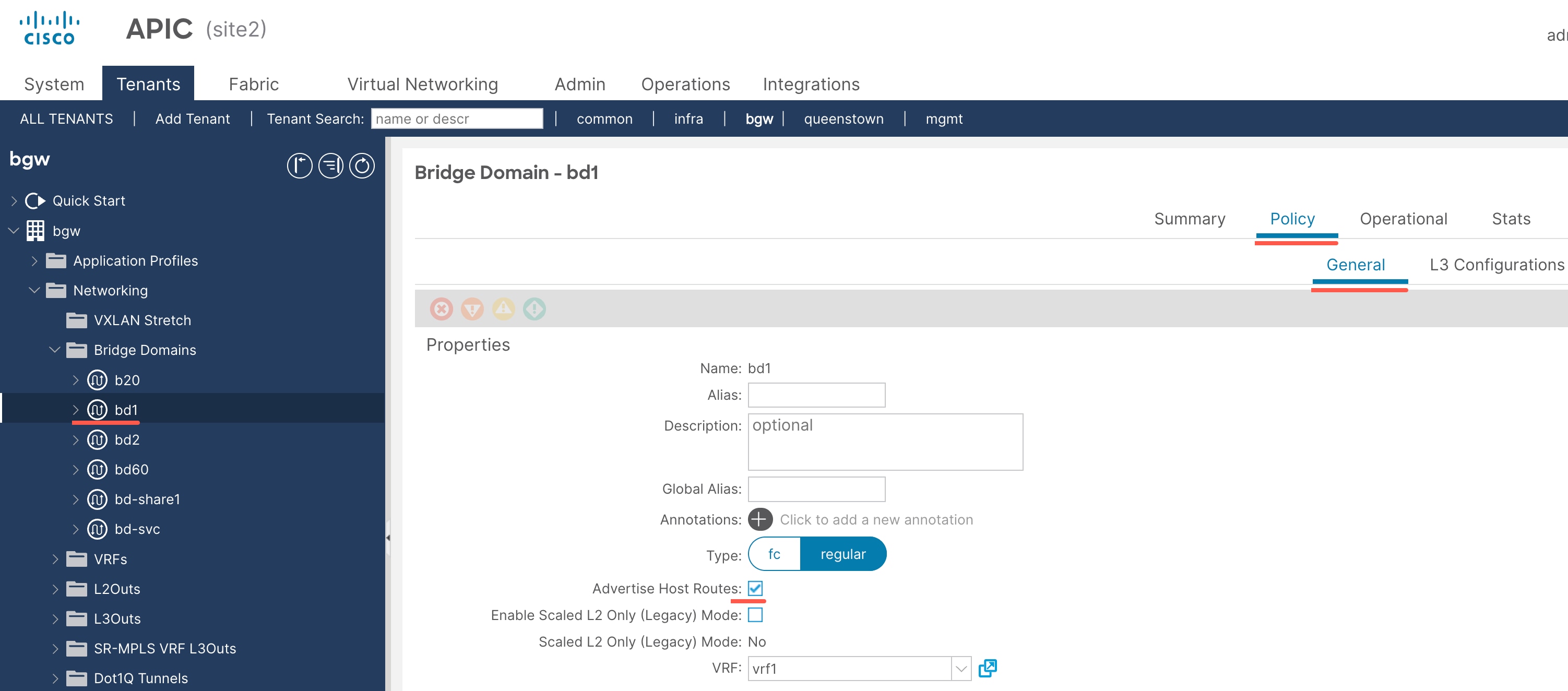
Task: Set bridge domain Type to regular
Action: (x=843, y=554)
